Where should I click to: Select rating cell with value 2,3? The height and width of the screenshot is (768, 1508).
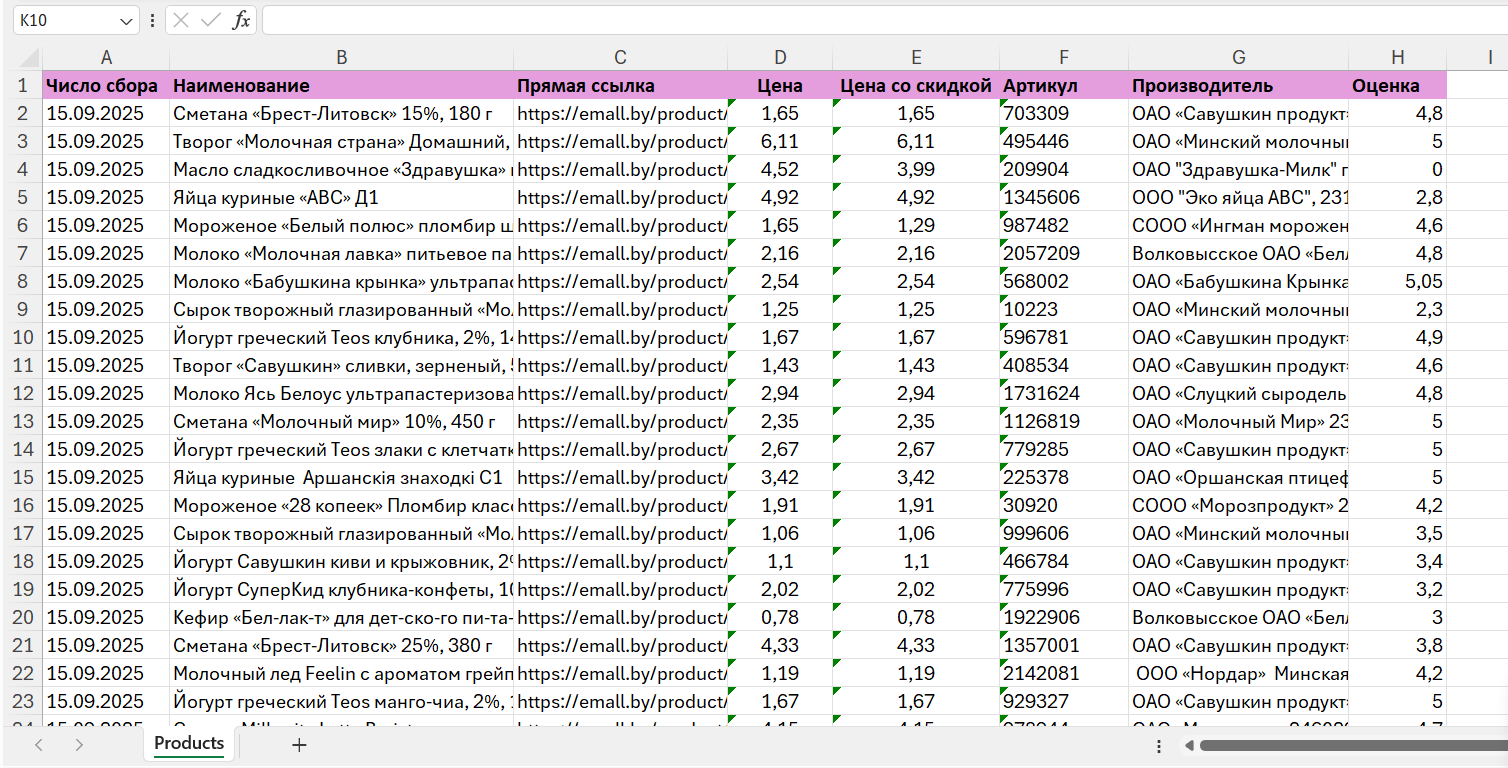(x=1397, y=309)
